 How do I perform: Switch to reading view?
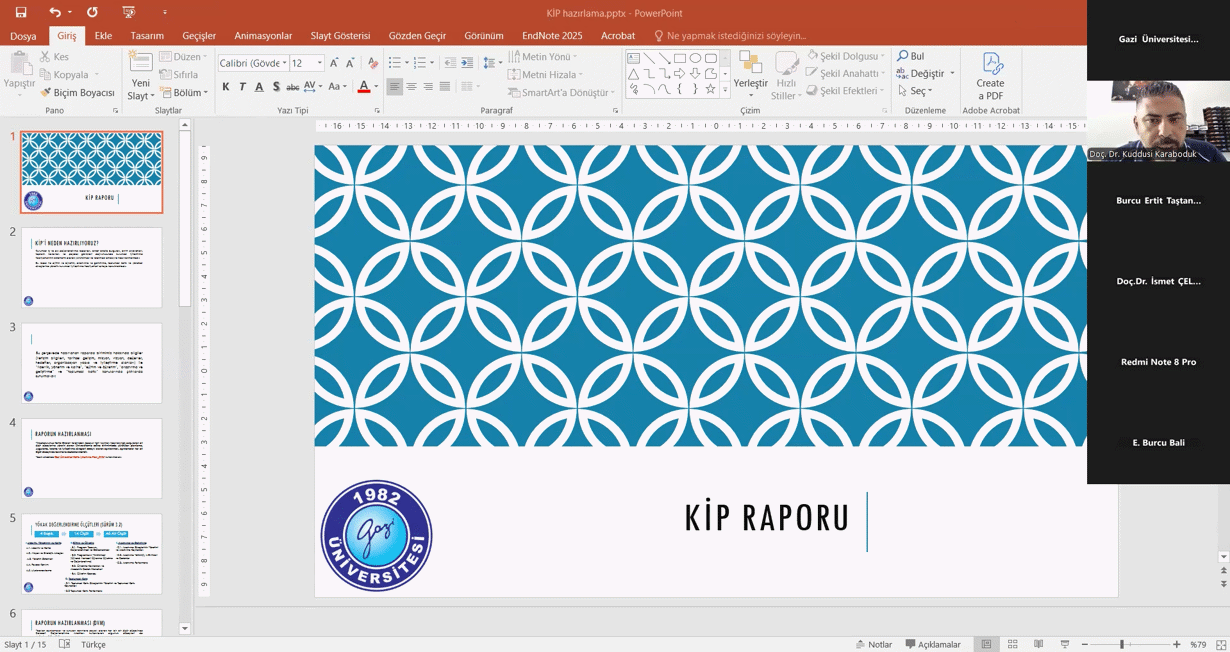click(1038, 644)
